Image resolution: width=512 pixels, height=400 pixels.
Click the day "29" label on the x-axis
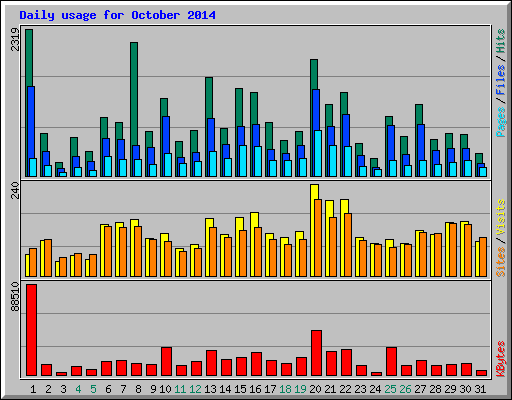click(x=450, y=389)
